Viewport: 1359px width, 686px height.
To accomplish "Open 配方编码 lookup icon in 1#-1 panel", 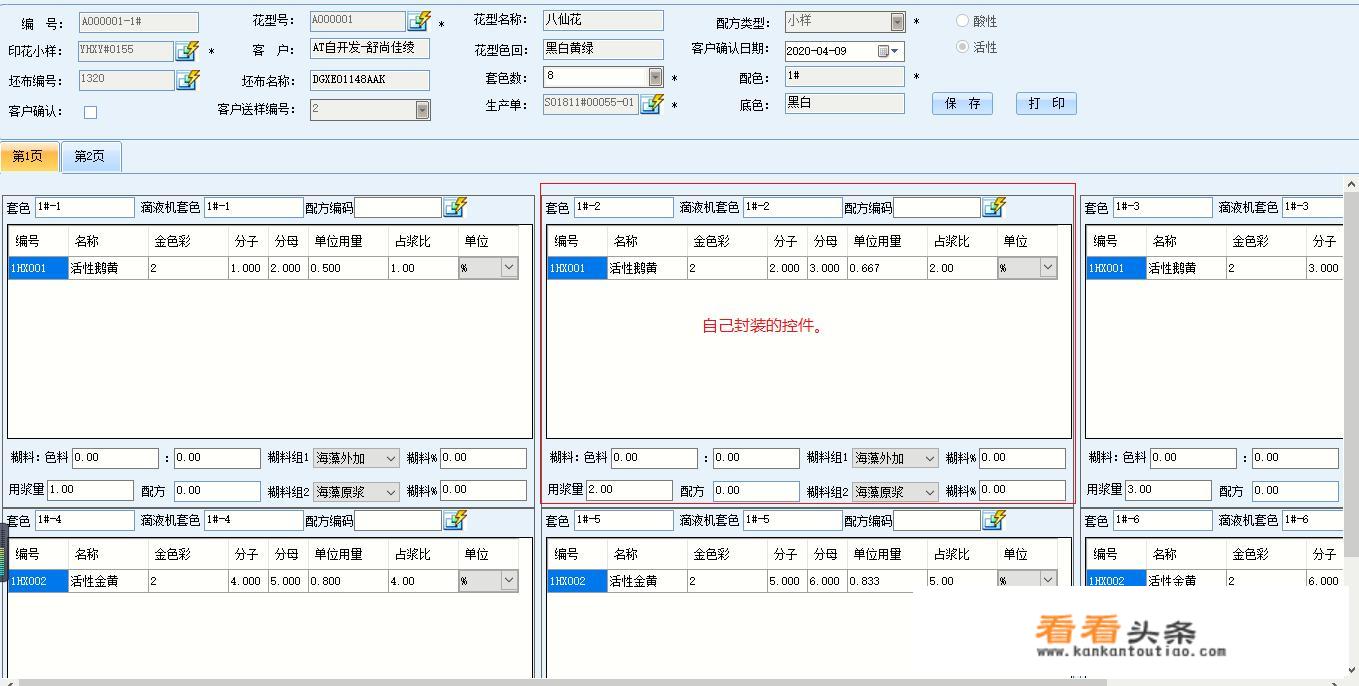I will click(x=455, y=207).
